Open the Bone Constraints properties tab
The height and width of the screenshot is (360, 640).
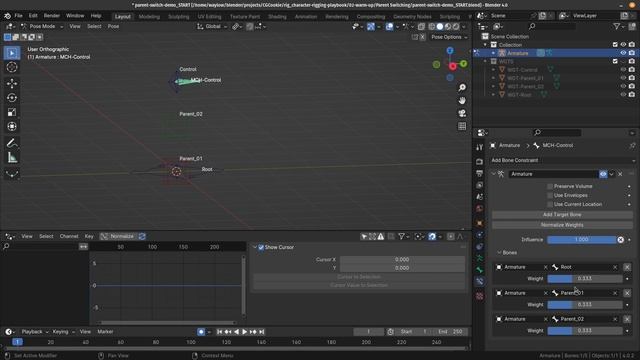coord(480,281)
